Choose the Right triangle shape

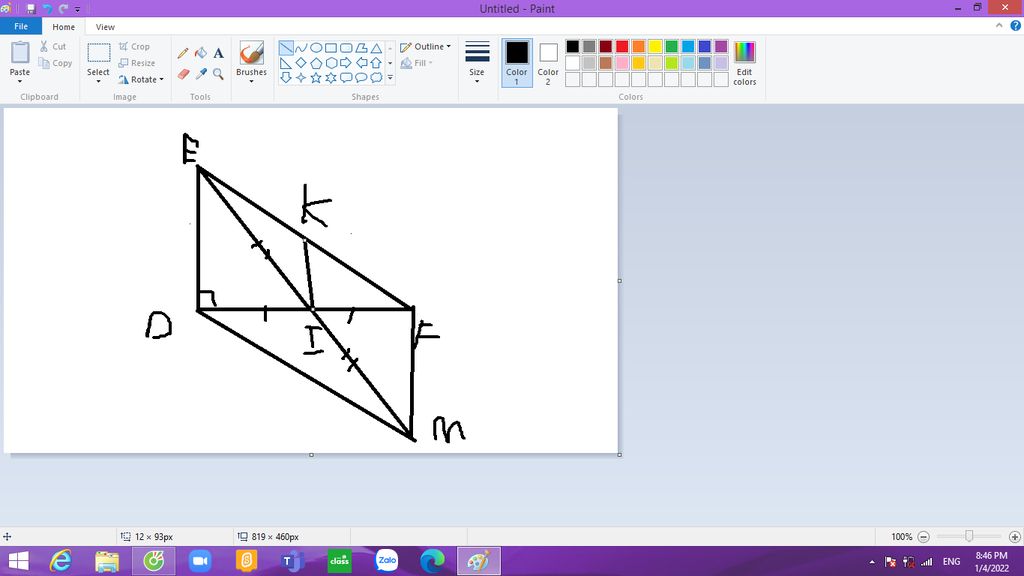click(x=286, y=63)
